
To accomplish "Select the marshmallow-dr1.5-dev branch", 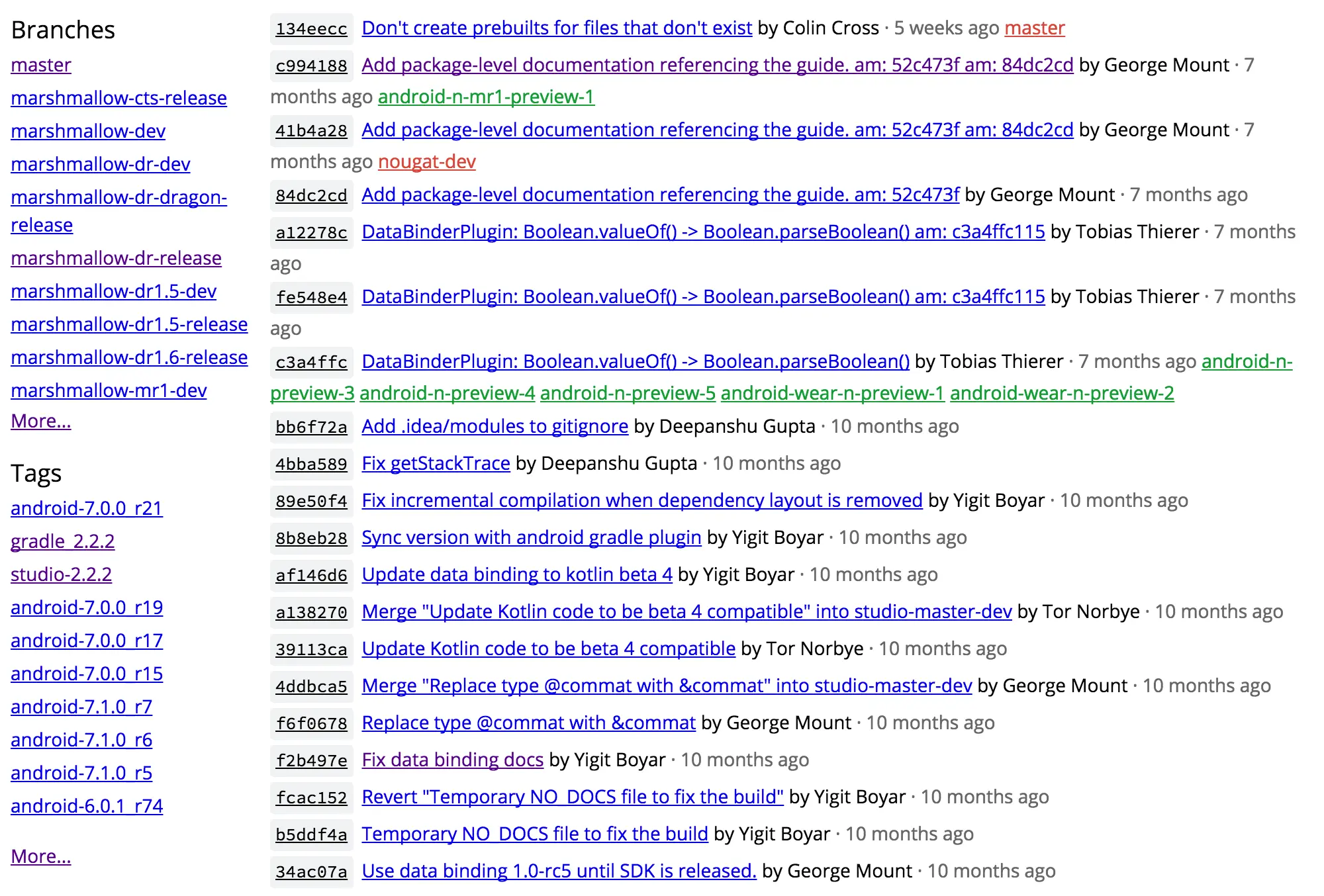I will click(x=113, y=291).
